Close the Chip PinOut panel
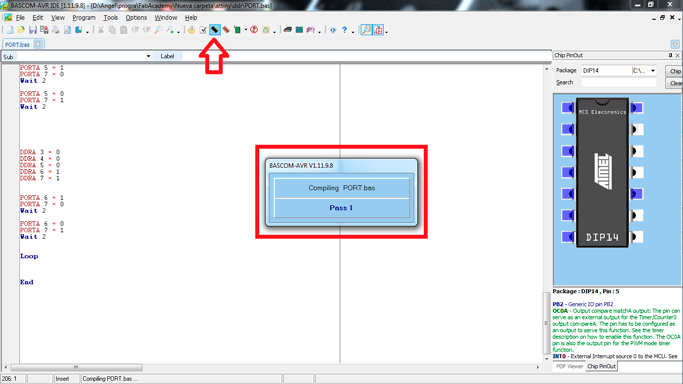This screenshot has height=384, width=683. (677, 55)
